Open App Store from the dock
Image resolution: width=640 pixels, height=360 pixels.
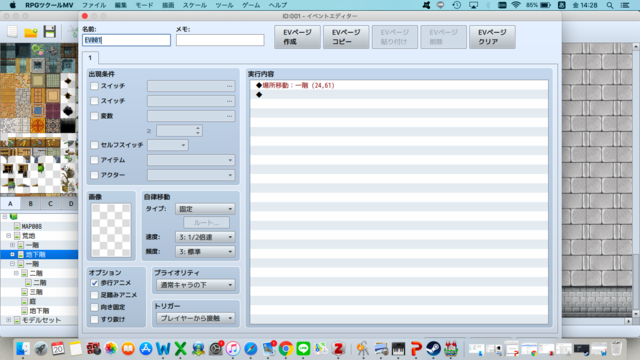click(x=146, y=349)
